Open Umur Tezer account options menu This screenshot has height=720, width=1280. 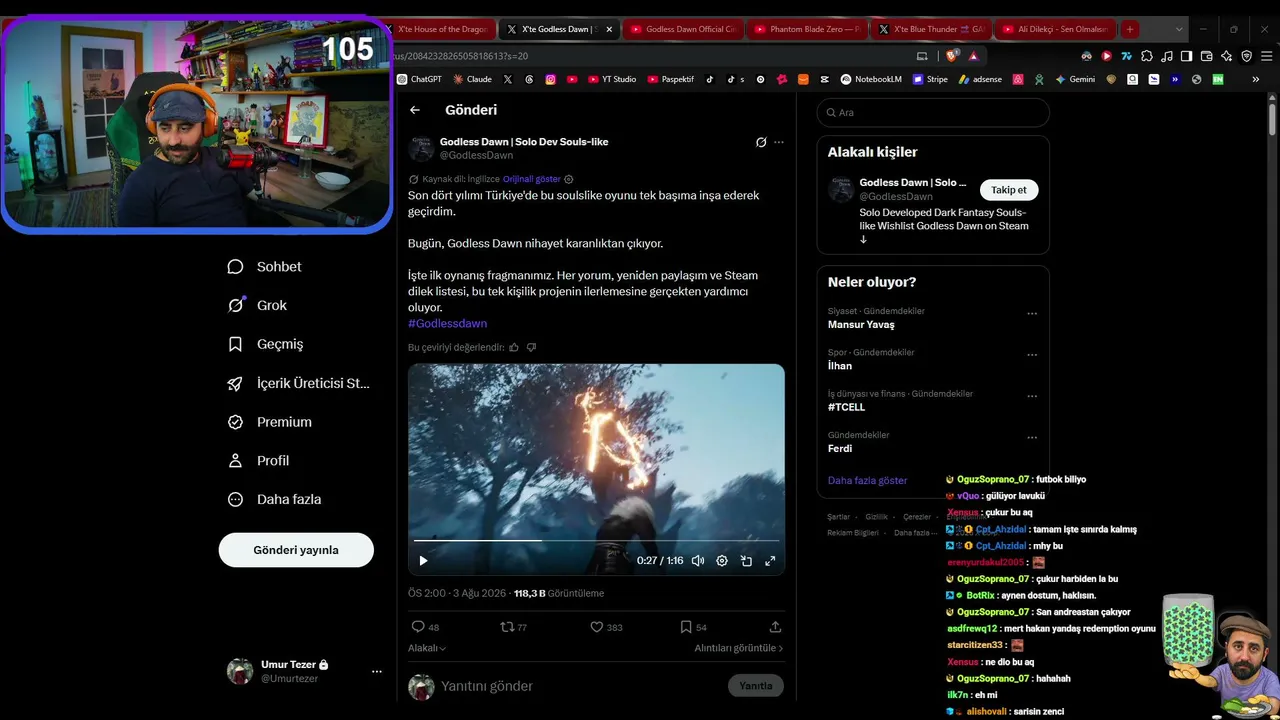[377, 671]
